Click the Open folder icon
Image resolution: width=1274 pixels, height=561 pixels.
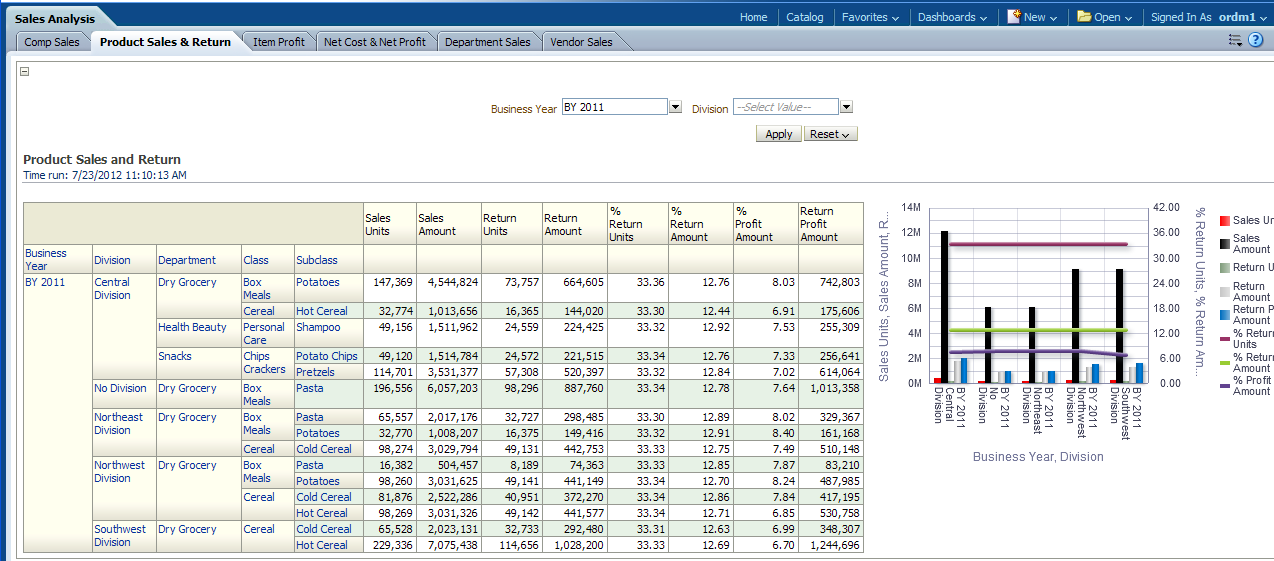point(1084,17)
